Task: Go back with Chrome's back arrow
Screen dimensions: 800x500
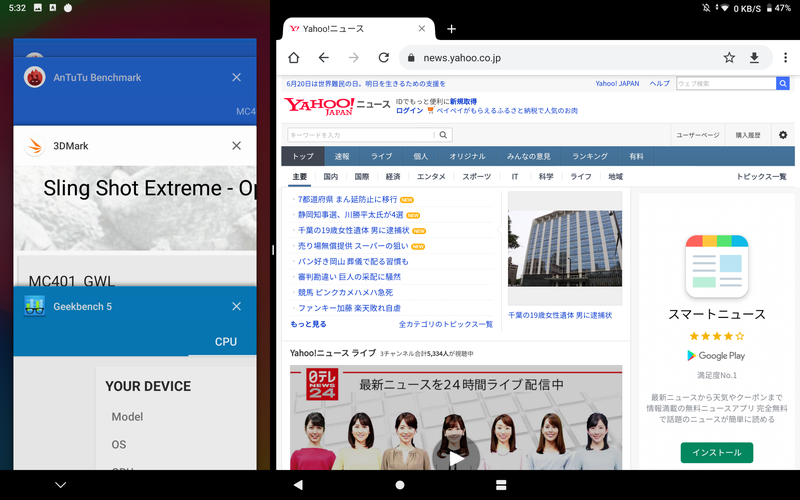Action: click(x=323, y=58)
